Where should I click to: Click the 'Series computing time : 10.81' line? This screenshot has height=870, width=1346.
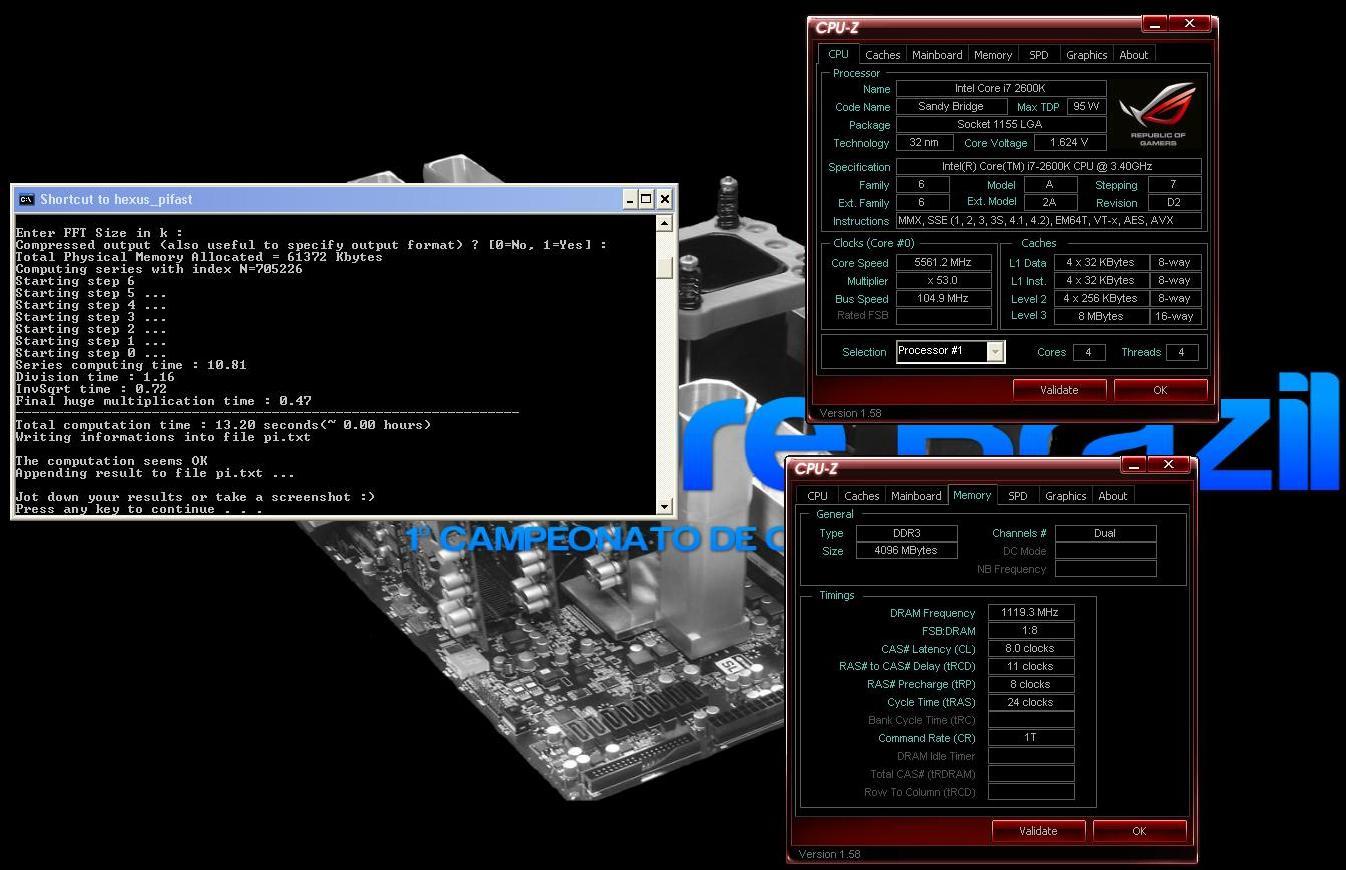tap(131, 365)
